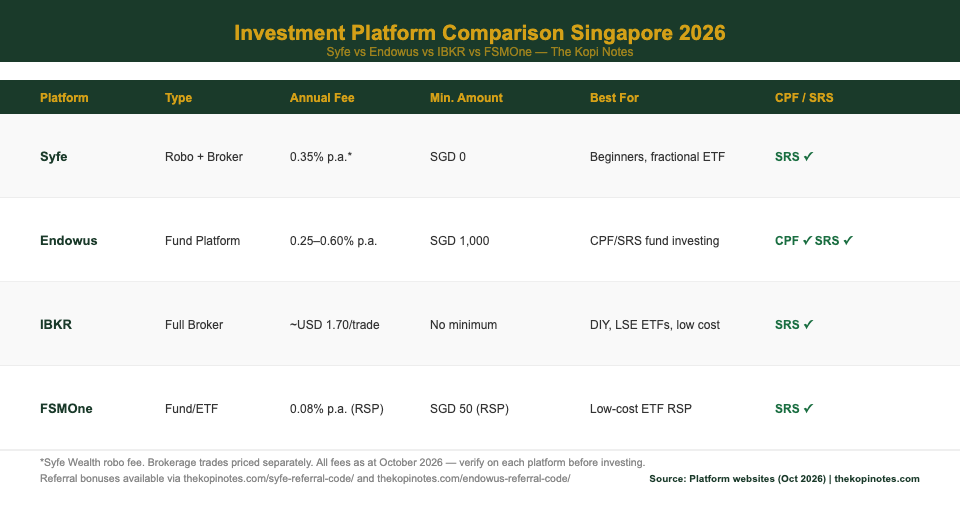
Task: Click the Low-cost ETF RSP cell
Action: tap(641, 409)
